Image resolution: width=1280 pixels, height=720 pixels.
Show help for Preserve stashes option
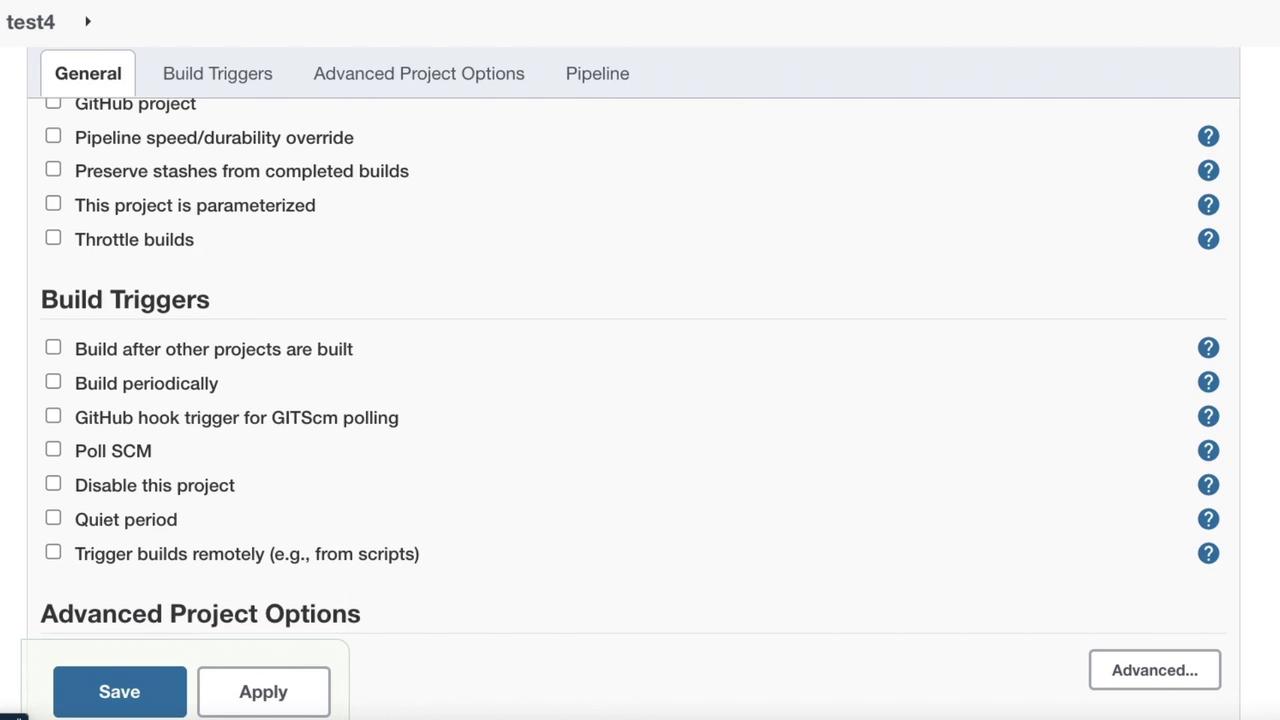(x=1208, y=170)
